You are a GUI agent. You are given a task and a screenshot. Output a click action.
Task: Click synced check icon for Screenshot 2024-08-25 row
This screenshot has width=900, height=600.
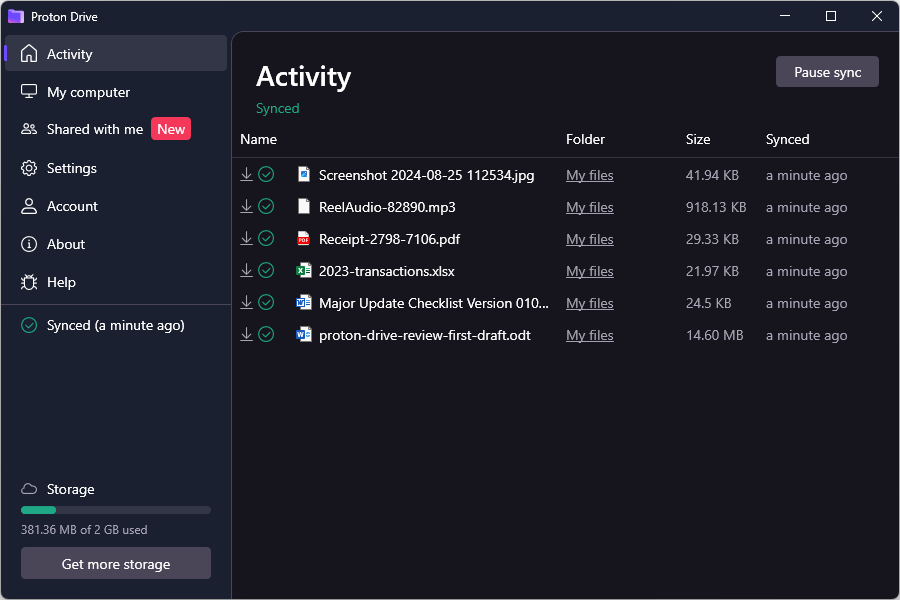[266, 175]
